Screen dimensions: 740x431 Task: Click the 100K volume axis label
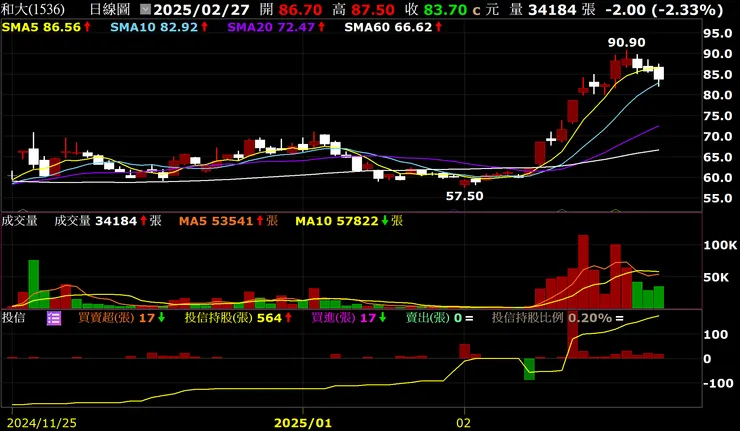(720, 245)
